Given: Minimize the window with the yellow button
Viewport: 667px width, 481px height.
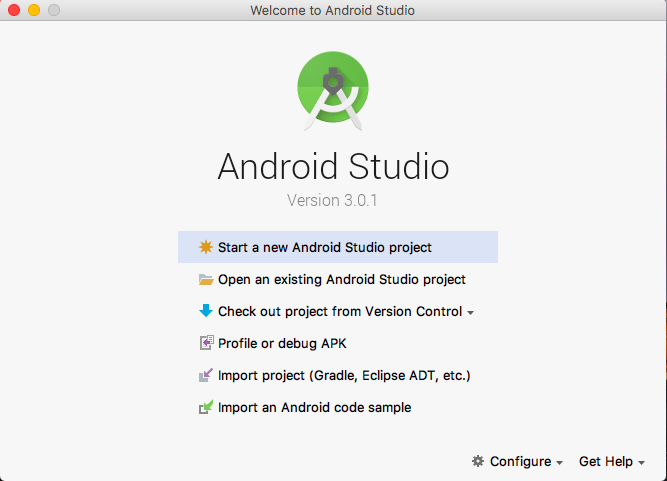Looking at the screenshot, I should pyautogui.click(x=34, y=10).
